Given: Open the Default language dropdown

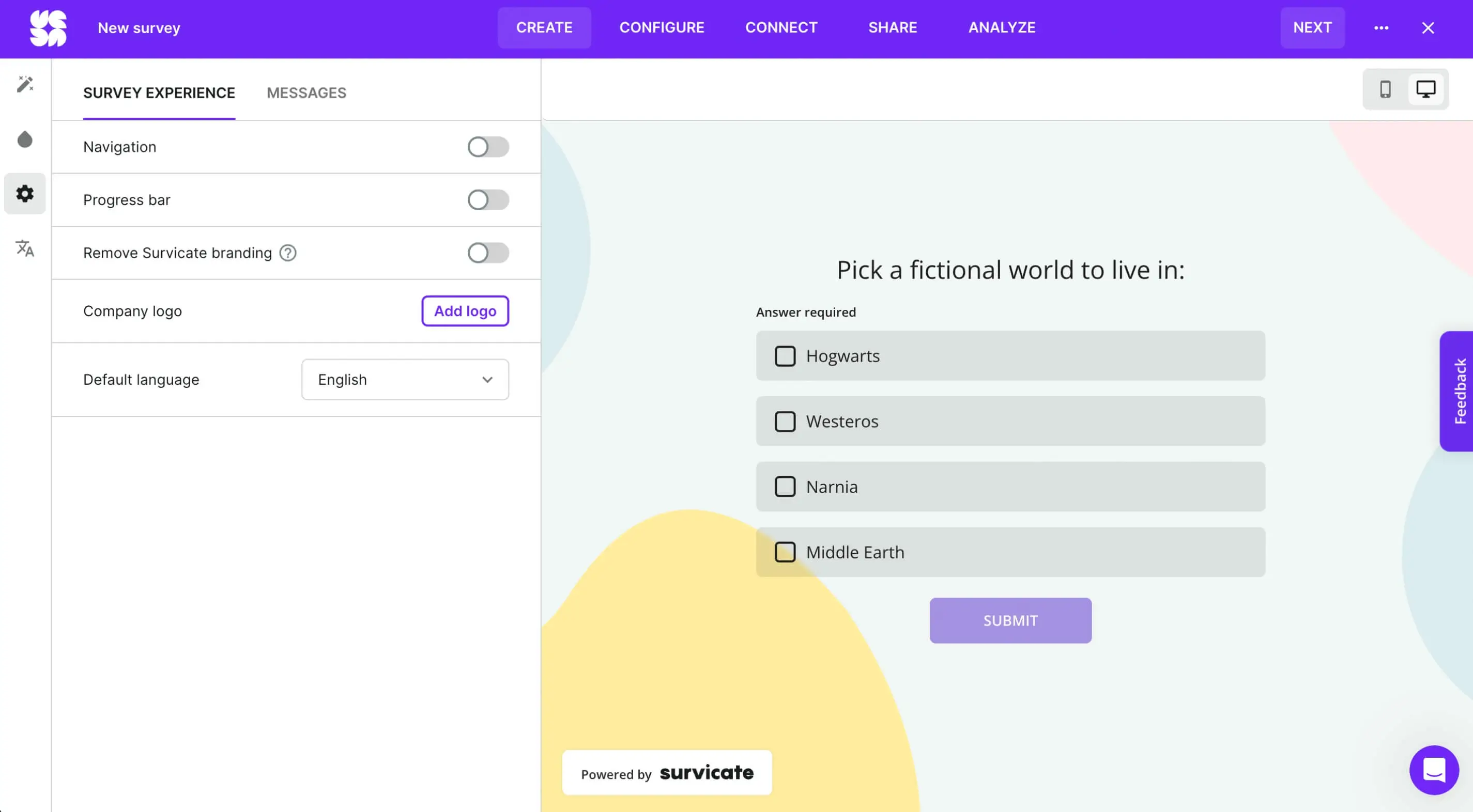Looking at the screenshot, I should tap(405, 380).
